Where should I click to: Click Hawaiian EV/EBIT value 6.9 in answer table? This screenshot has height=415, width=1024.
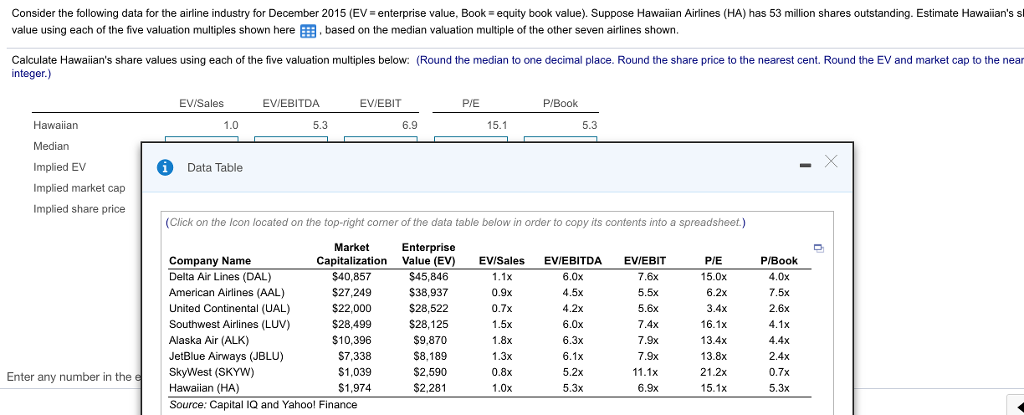[x=410, y=125]
